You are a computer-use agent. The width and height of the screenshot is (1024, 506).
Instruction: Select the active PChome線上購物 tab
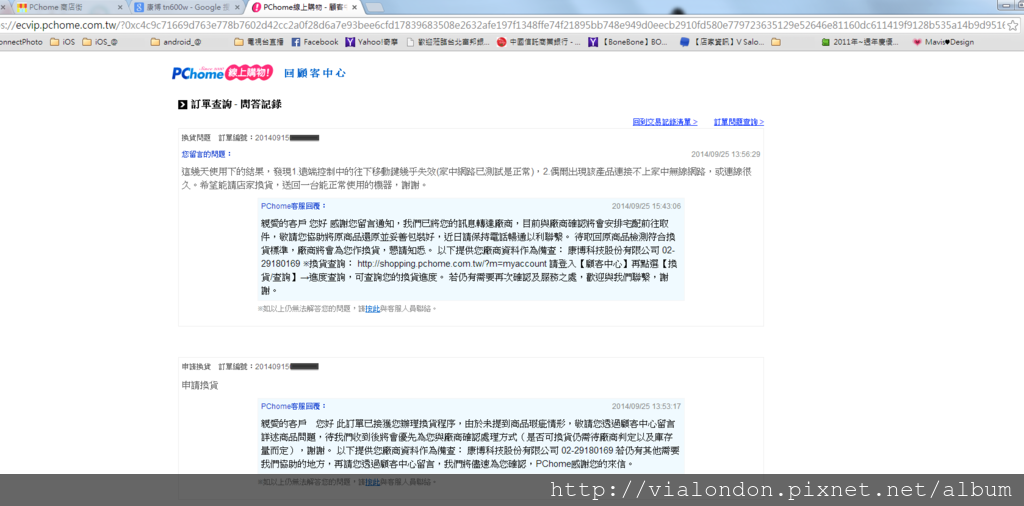click(304, 7)
